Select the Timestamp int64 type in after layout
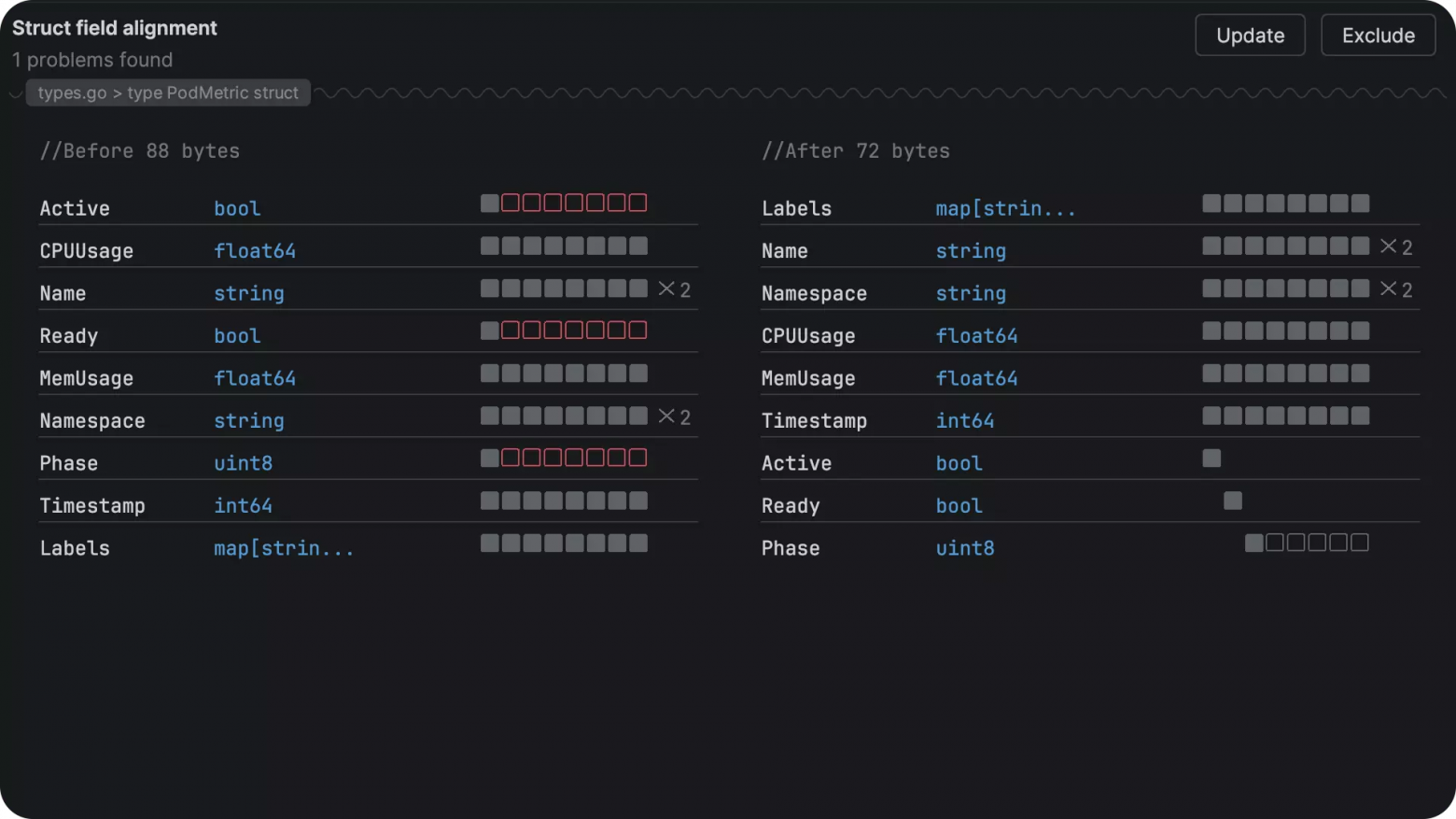Image resolution: width=1456 pixels, height=819 pixels. coord(965,421)
